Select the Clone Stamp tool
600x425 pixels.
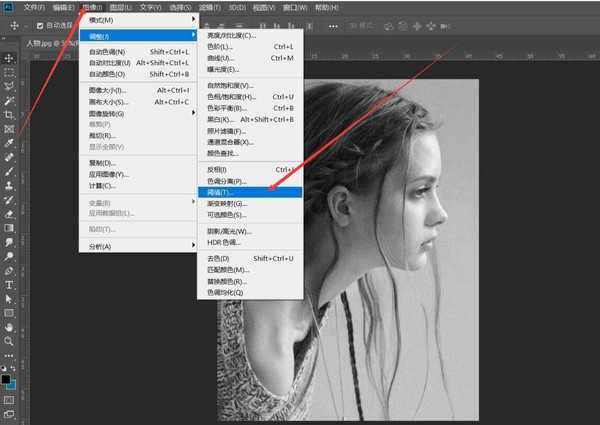click(9, 185)
